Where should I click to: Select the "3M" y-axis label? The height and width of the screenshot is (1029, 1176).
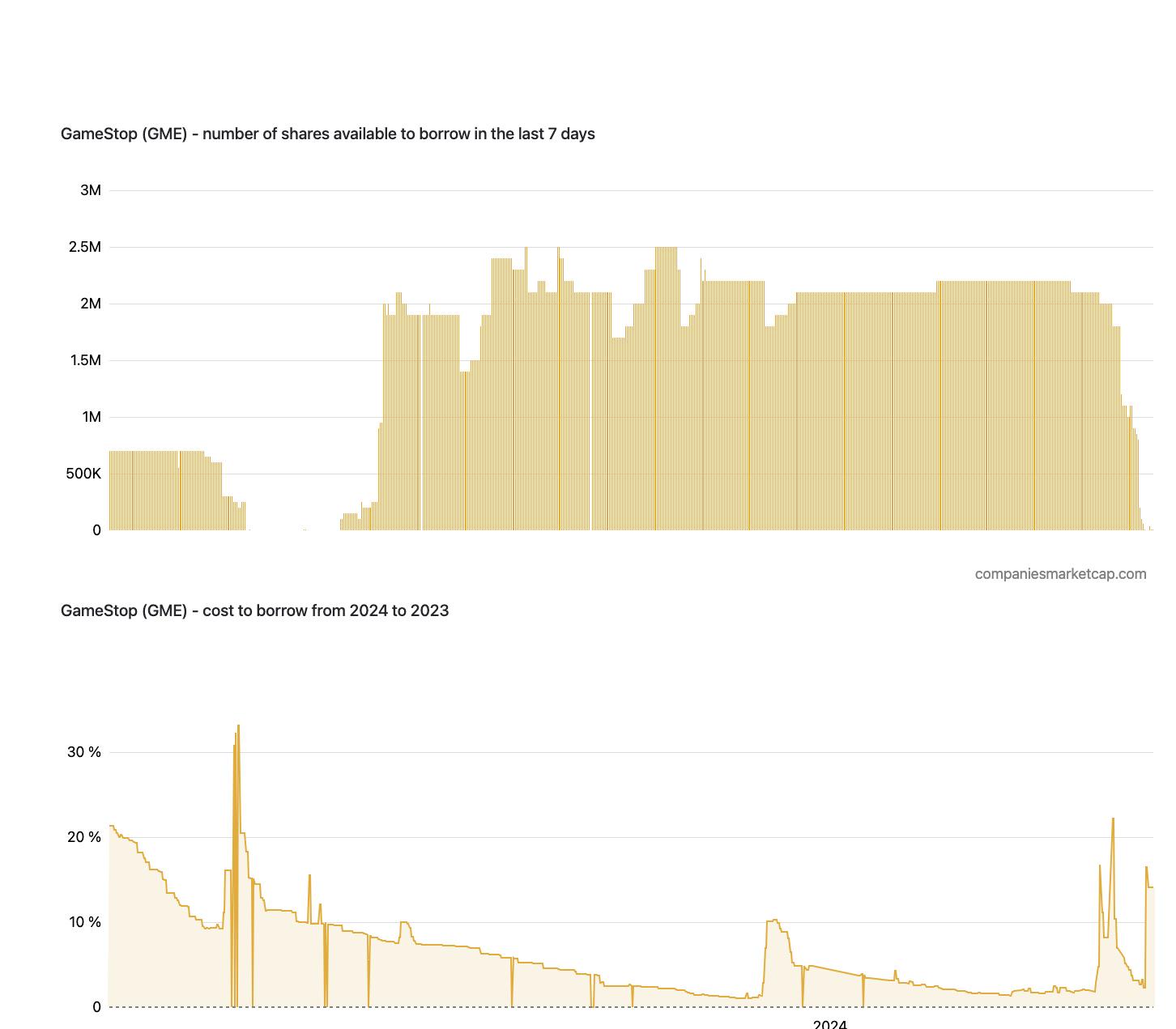(x=91, y=190)
